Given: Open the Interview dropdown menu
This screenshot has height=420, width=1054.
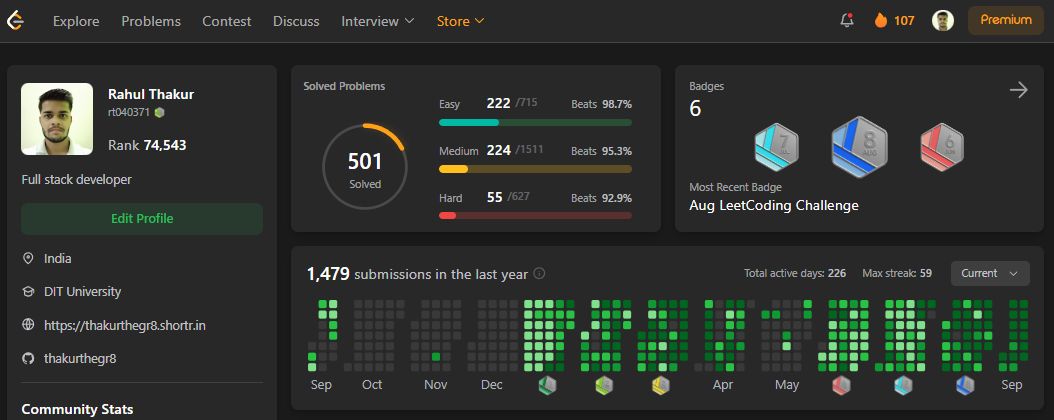Looking at the screenshot, I should [378, 21].
